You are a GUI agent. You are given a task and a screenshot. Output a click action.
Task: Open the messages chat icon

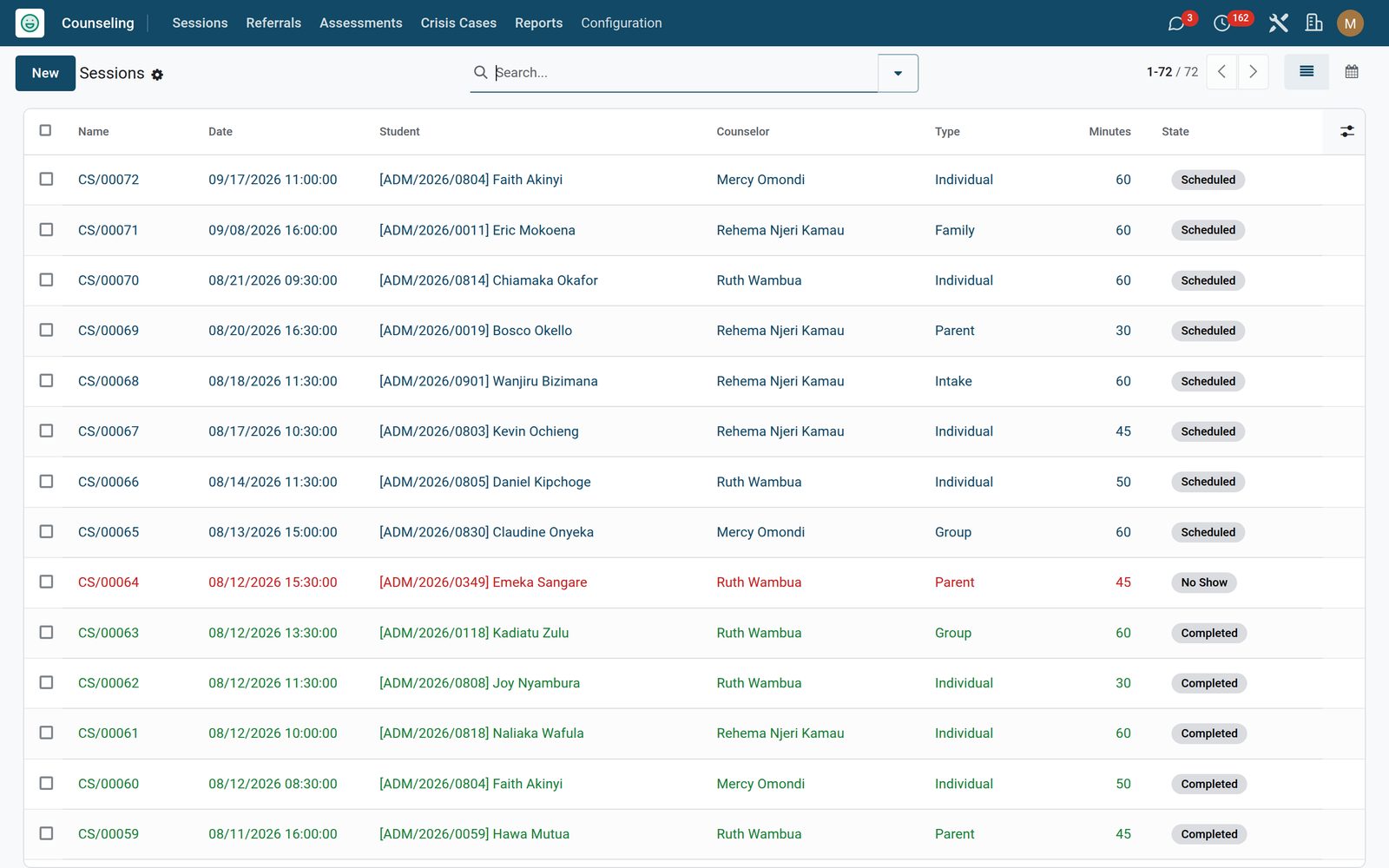[1176, 23]
